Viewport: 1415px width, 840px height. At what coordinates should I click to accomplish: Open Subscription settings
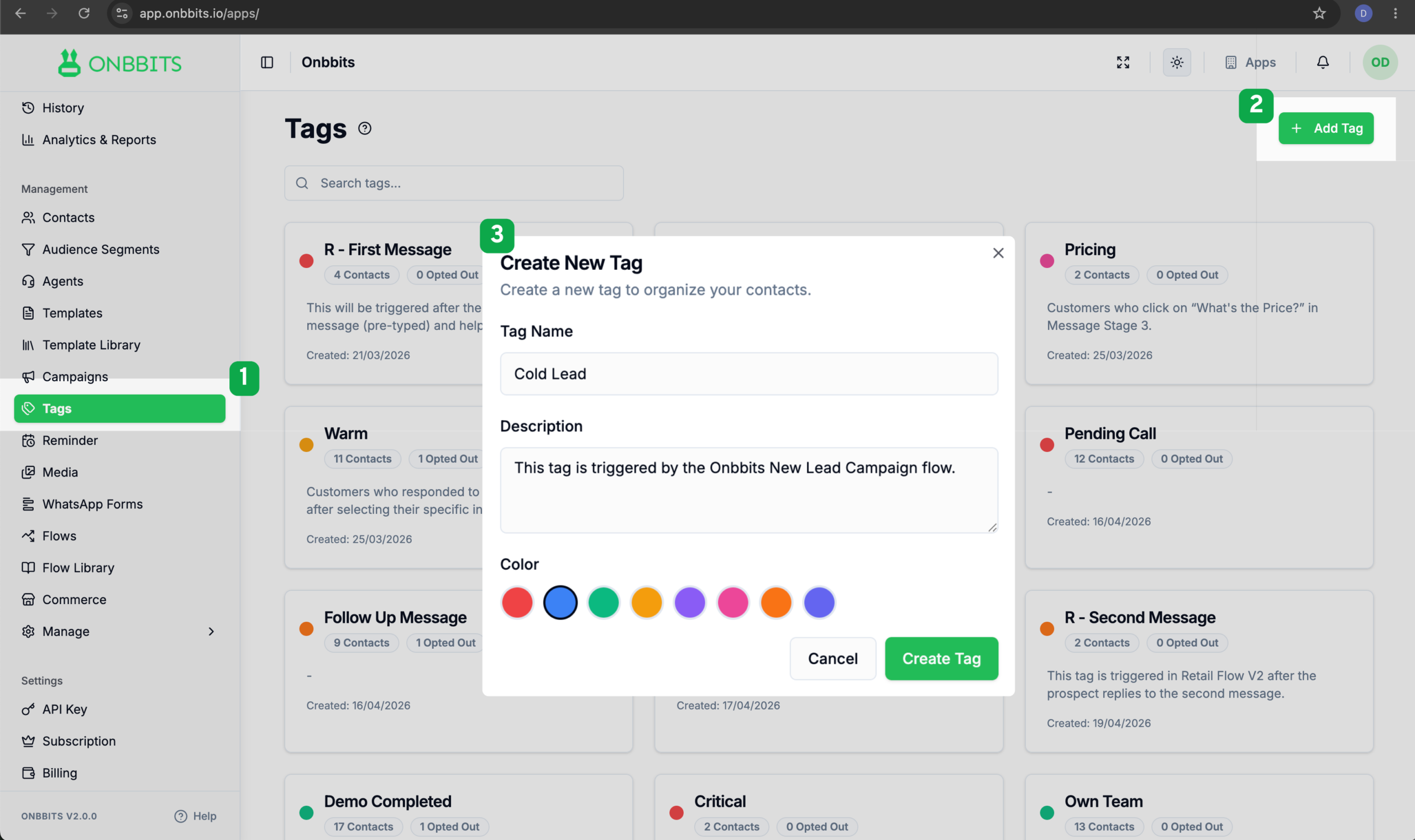click(119, 742)
